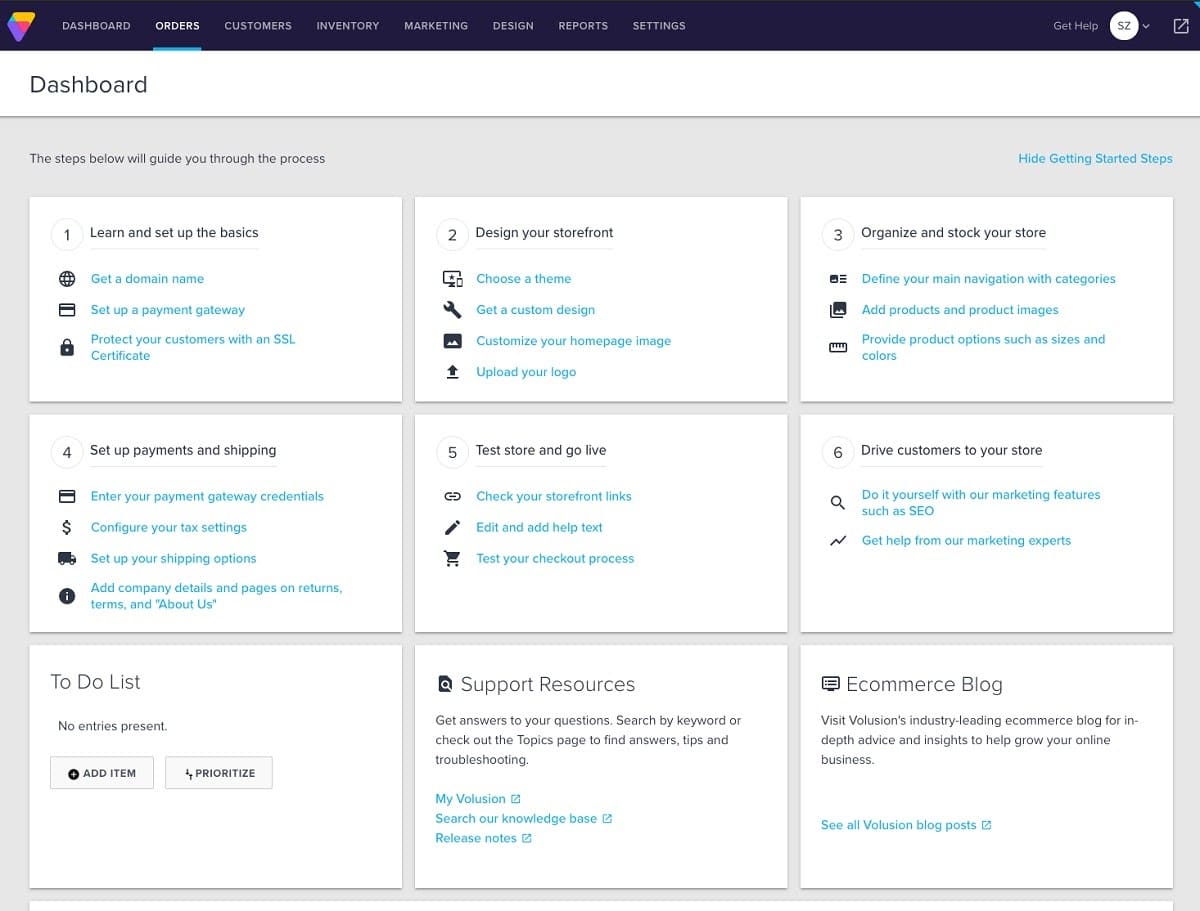This screenshot has height=911, width=1200.
Task: Click the wrench icon next to custom design
Action: click(452, 309)
